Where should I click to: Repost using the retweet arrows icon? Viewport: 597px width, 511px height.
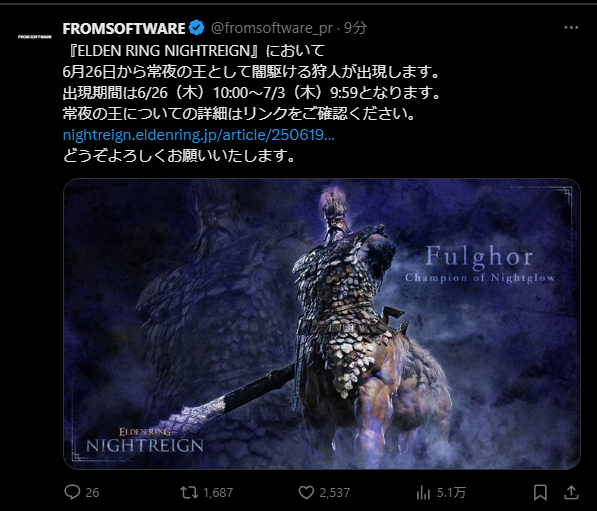click(189, 492)
